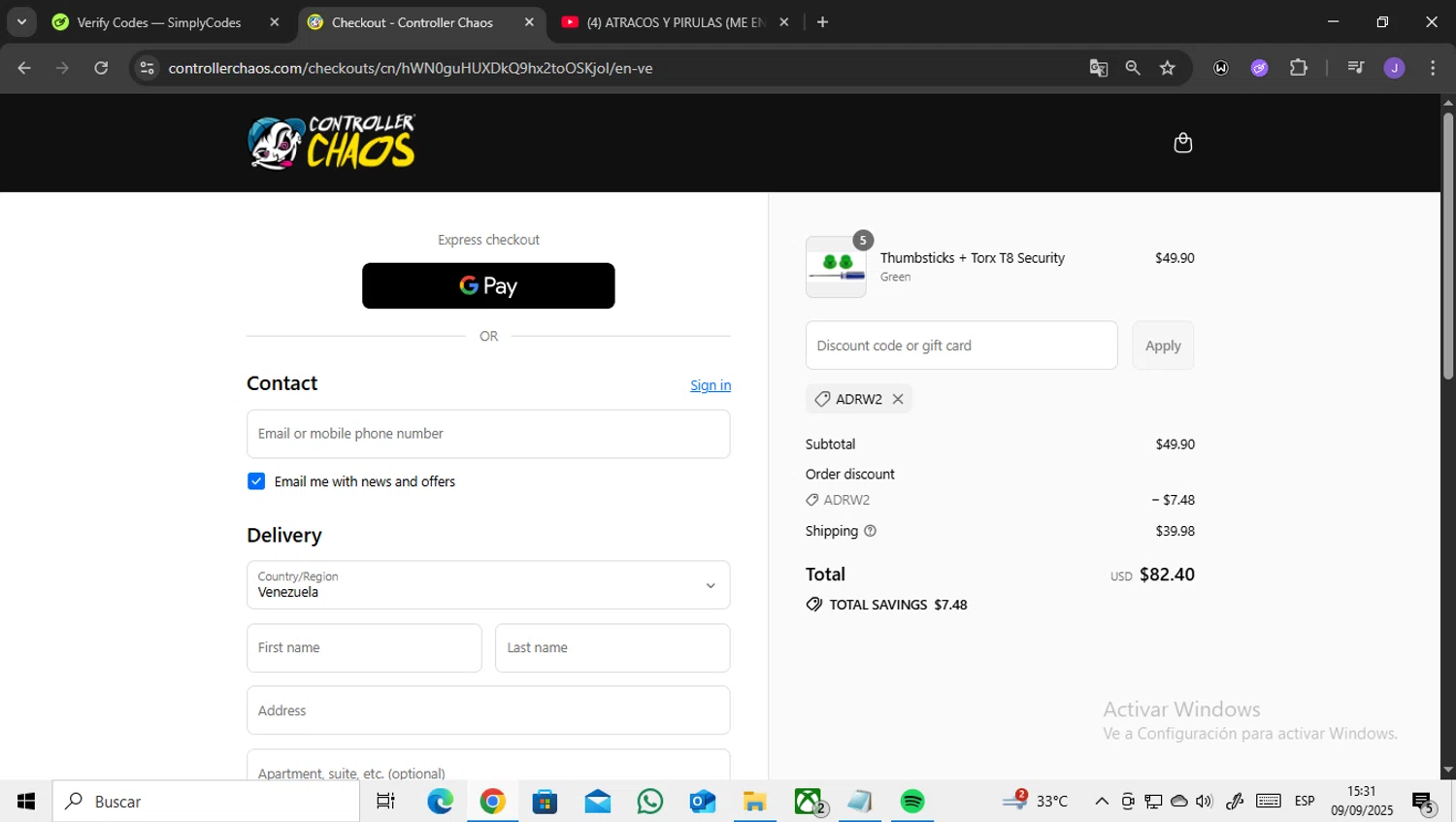Open the shopping cart bag icon
The height and width of the screenshot is (822, 1456).
(1182, 143)
